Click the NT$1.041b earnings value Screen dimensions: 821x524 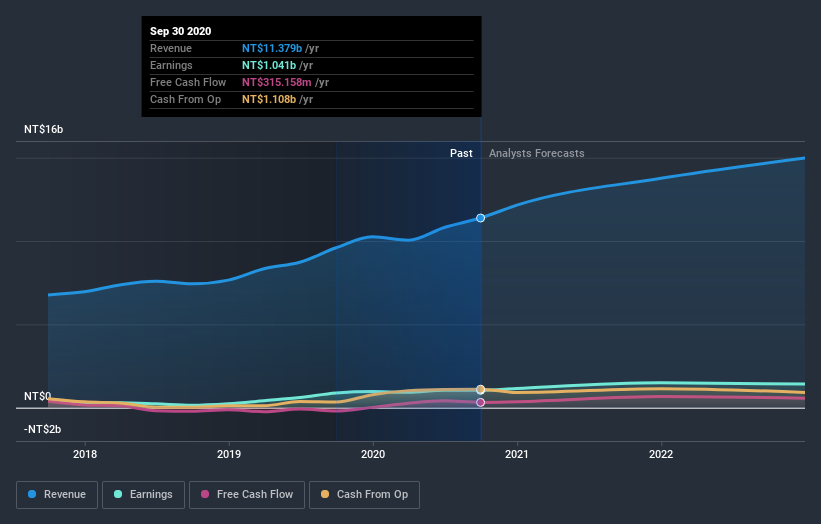[269, 65]
